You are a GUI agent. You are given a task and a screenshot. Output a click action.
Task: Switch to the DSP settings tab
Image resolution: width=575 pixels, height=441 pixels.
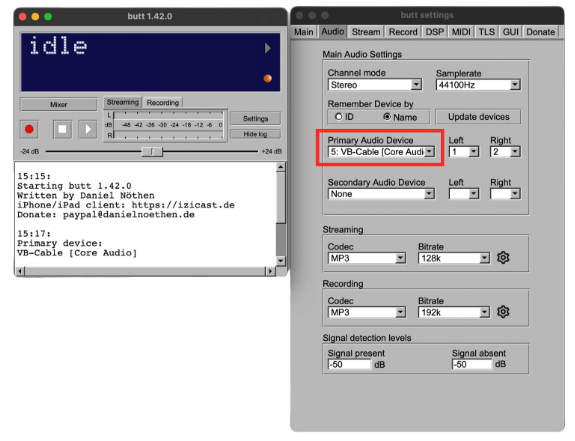[x=435, y=32]
